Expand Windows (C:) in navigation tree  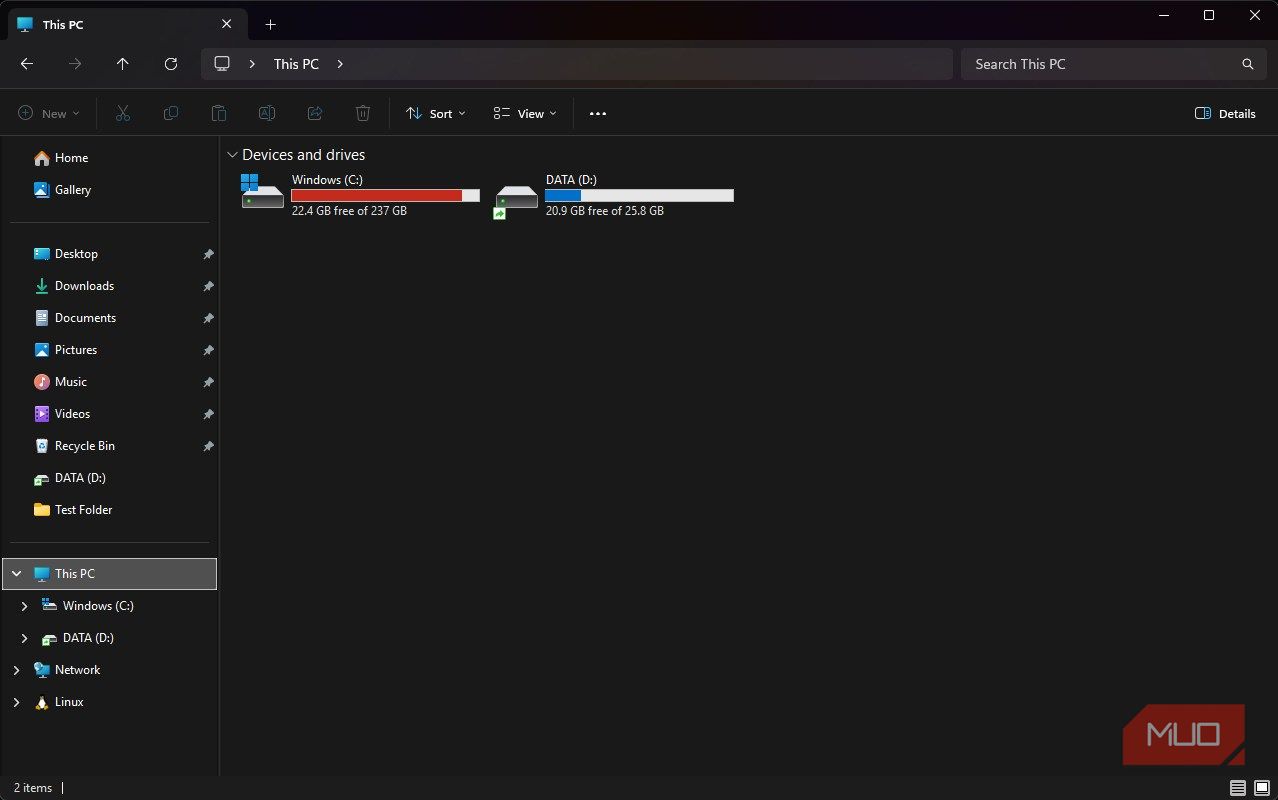(24, 606)
